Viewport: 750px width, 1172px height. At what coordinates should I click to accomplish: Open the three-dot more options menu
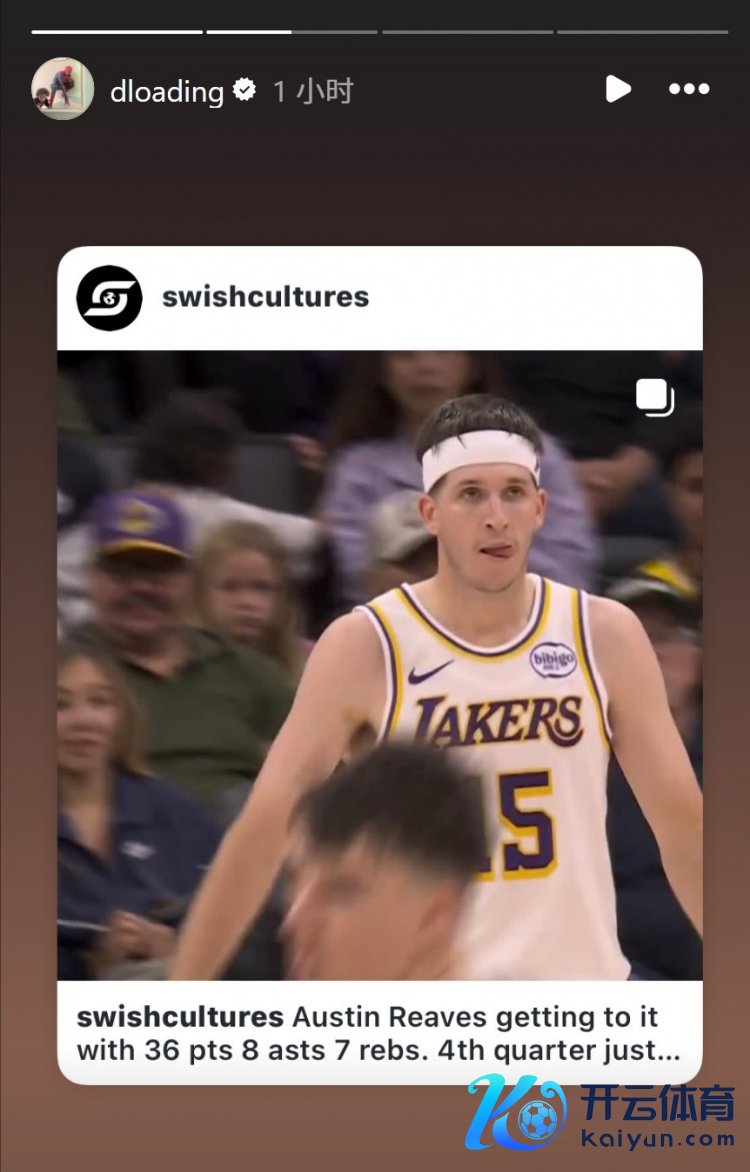pos(689,89)
